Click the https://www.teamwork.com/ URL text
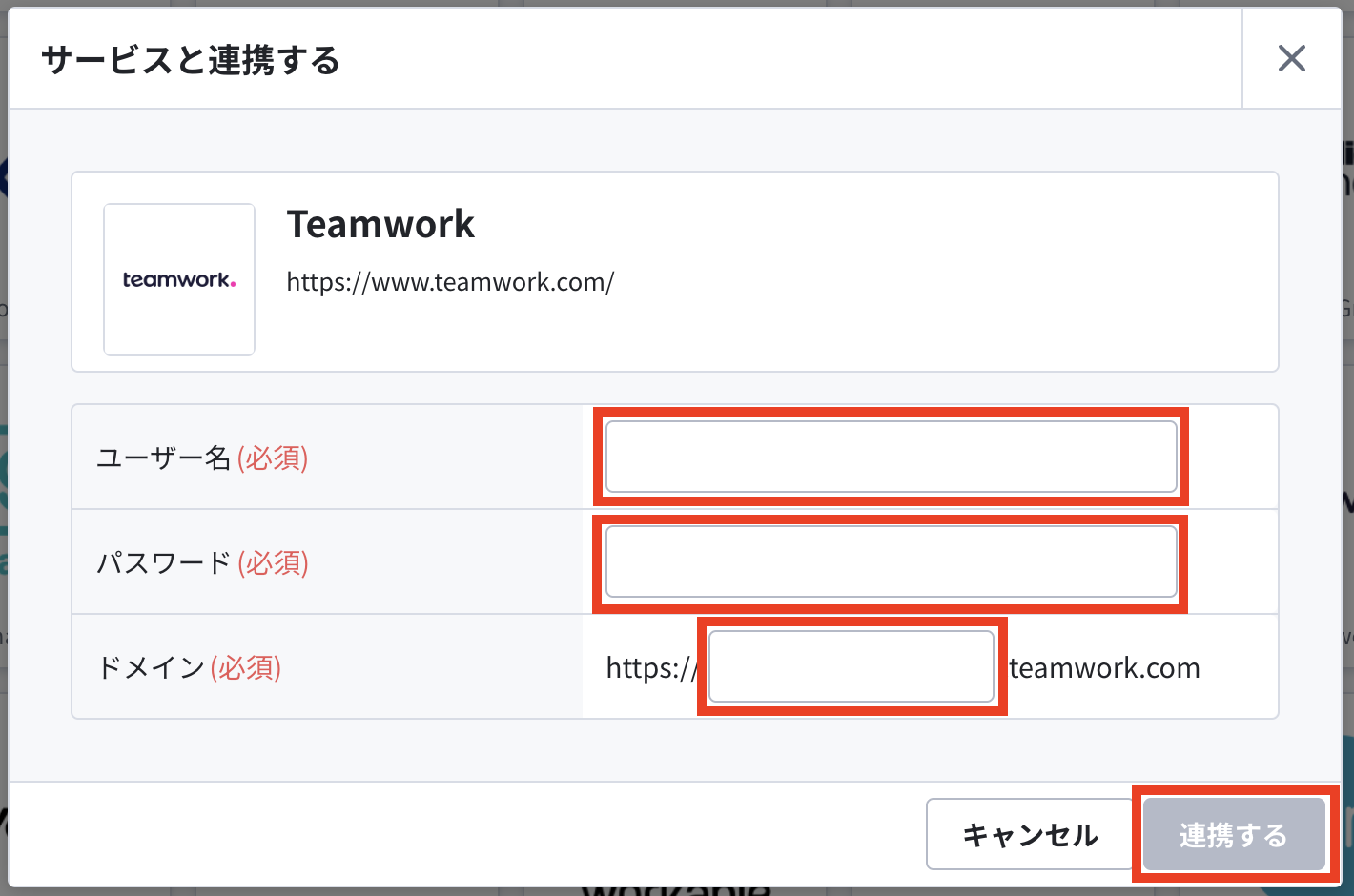 [x=450, y=282]
